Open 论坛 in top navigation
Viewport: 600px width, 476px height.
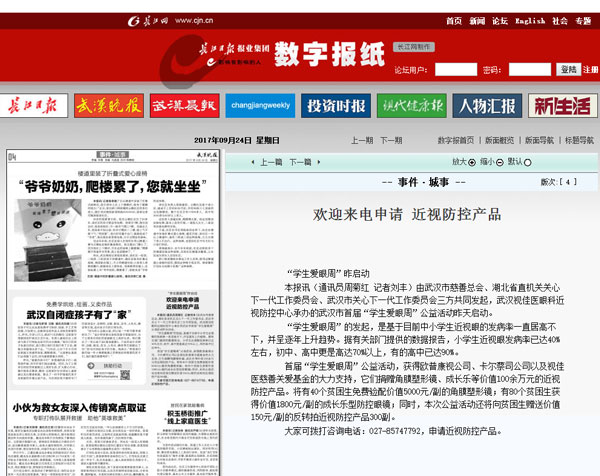coord(500,21)
